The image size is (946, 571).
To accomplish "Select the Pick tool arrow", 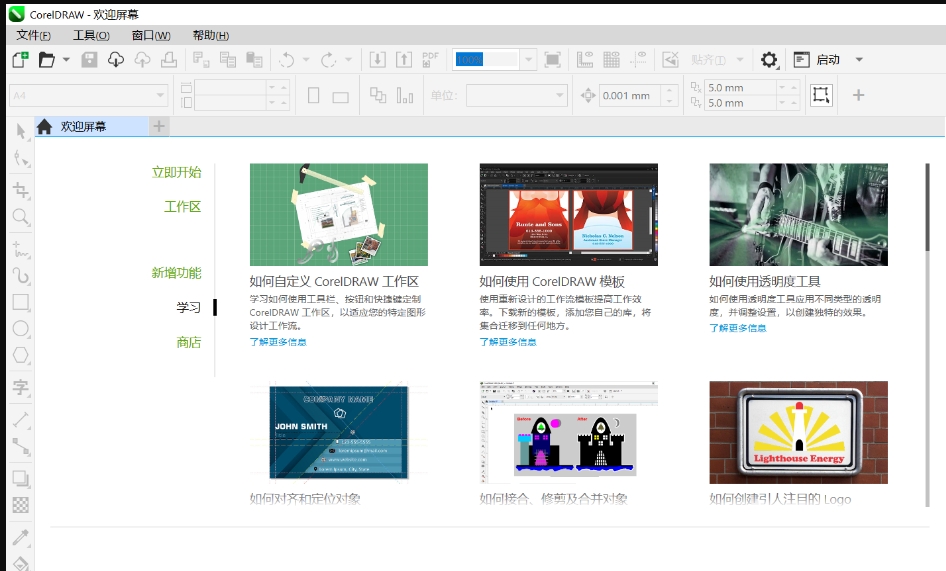I will pyautogui.click(x=21, y=131).
